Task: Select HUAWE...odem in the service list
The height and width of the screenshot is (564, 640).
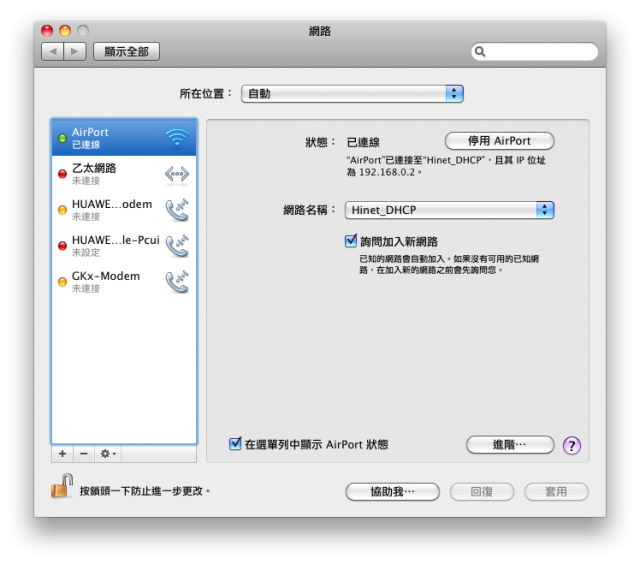Action: coord(124,210)
